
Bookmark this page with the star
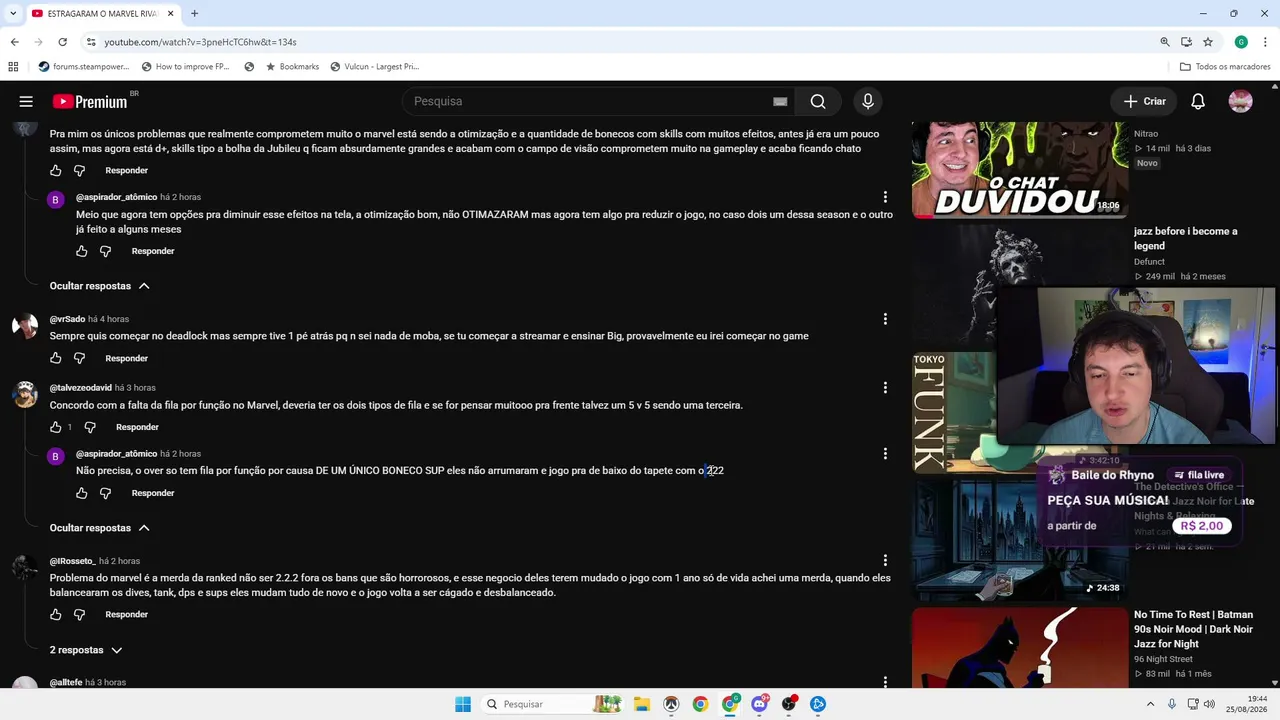[x=1208, y=42]
